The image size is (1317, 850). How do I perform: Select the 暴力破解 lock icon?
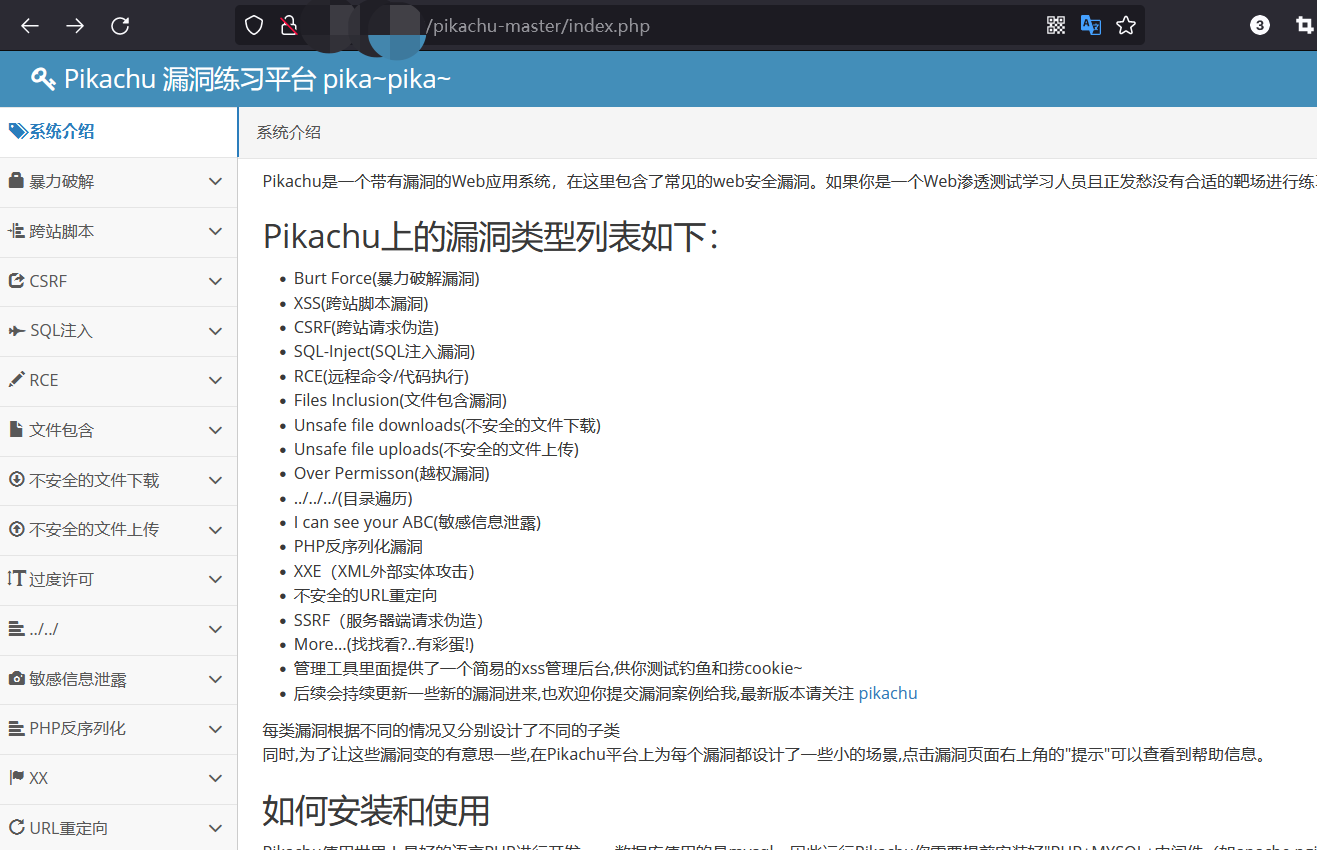coord(15,181)
